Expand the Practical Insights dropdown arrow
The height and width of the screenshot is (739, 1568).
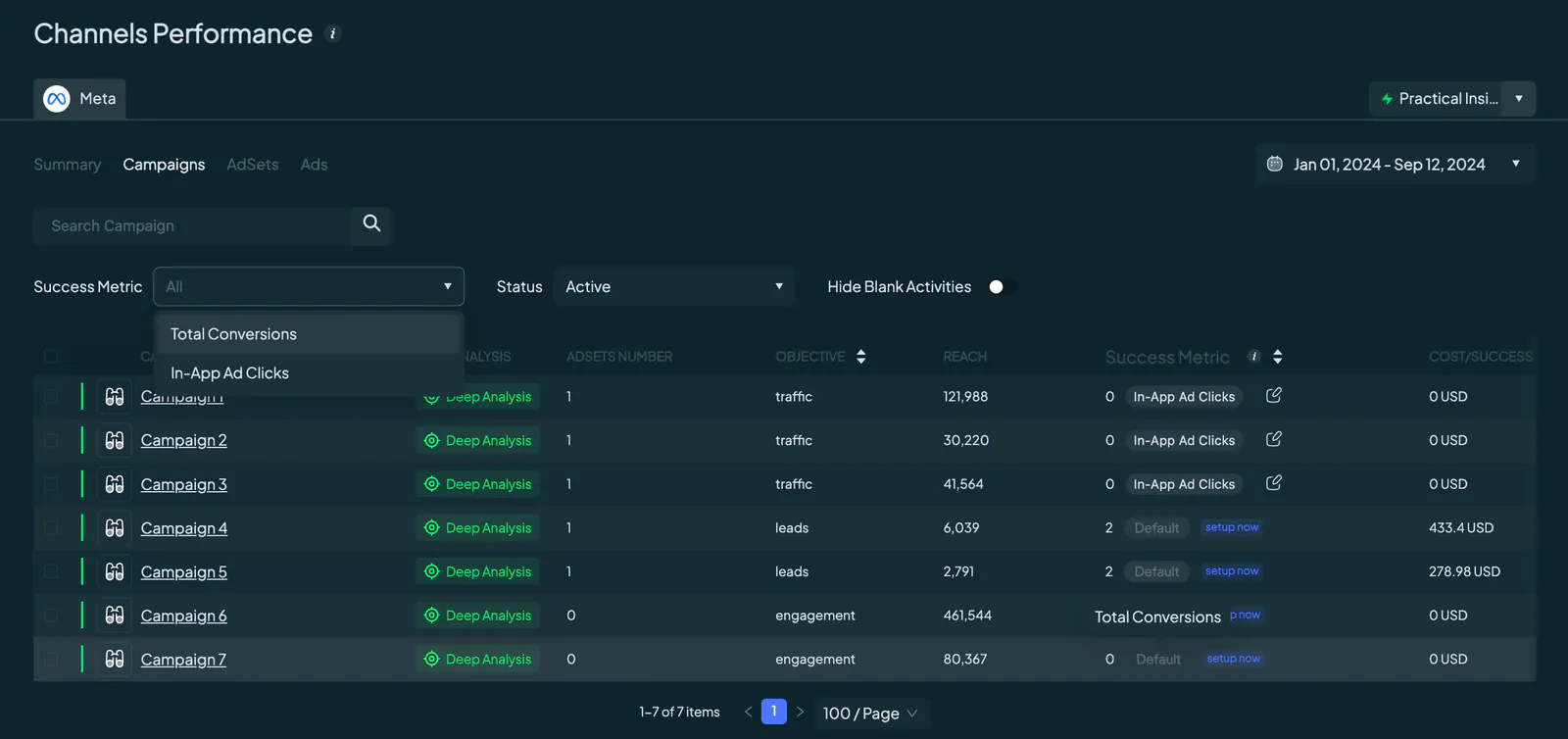click(1518, 98)
